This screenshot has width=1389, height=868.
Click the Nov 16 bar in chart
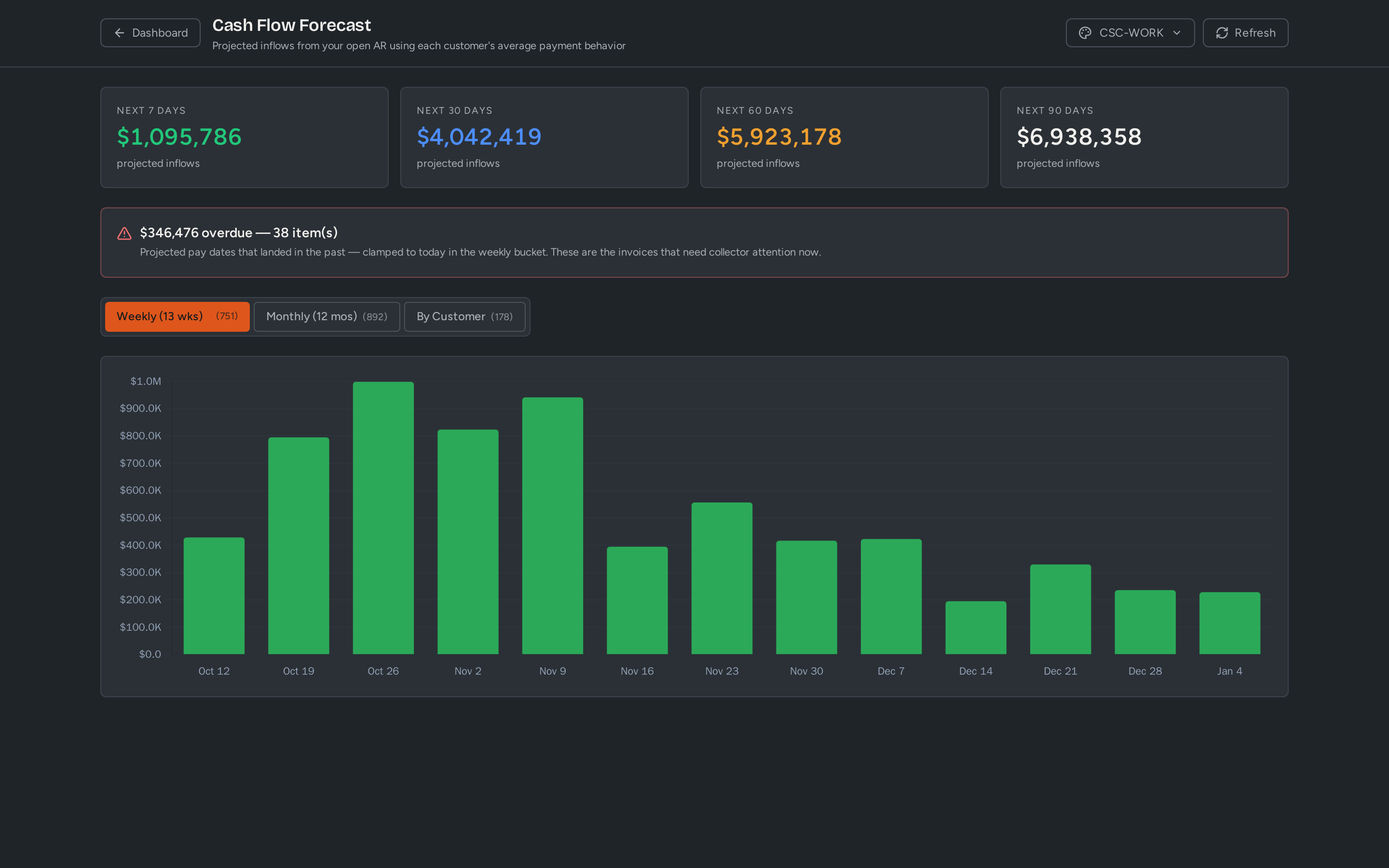(637, 600)
